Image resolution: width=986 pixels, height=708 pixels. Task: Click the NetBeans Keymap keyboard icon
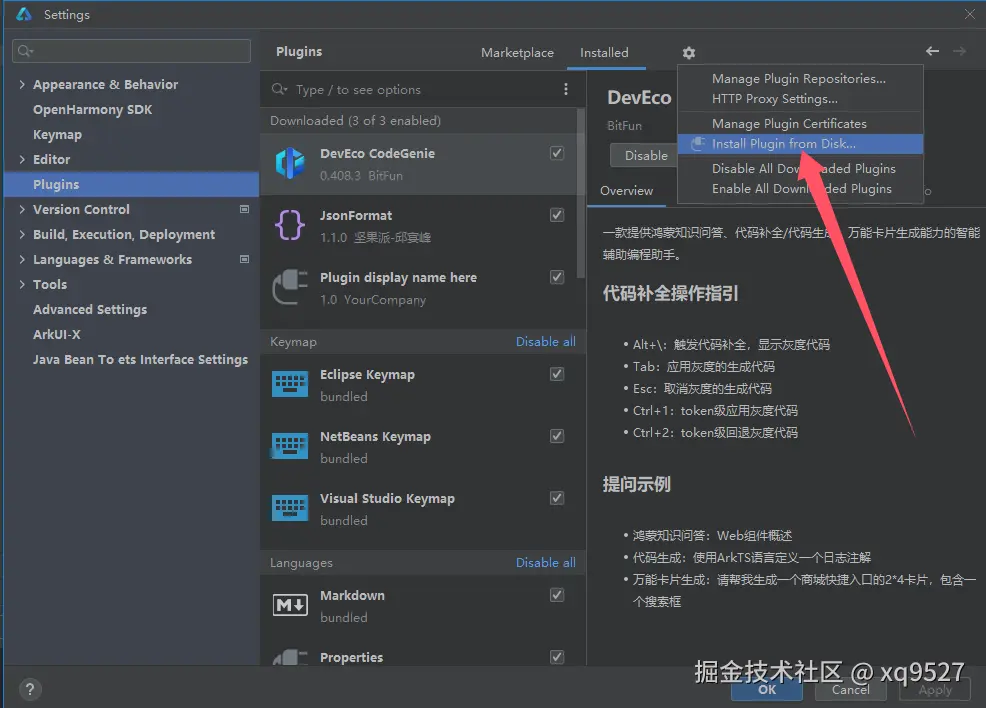coord(290,446)
